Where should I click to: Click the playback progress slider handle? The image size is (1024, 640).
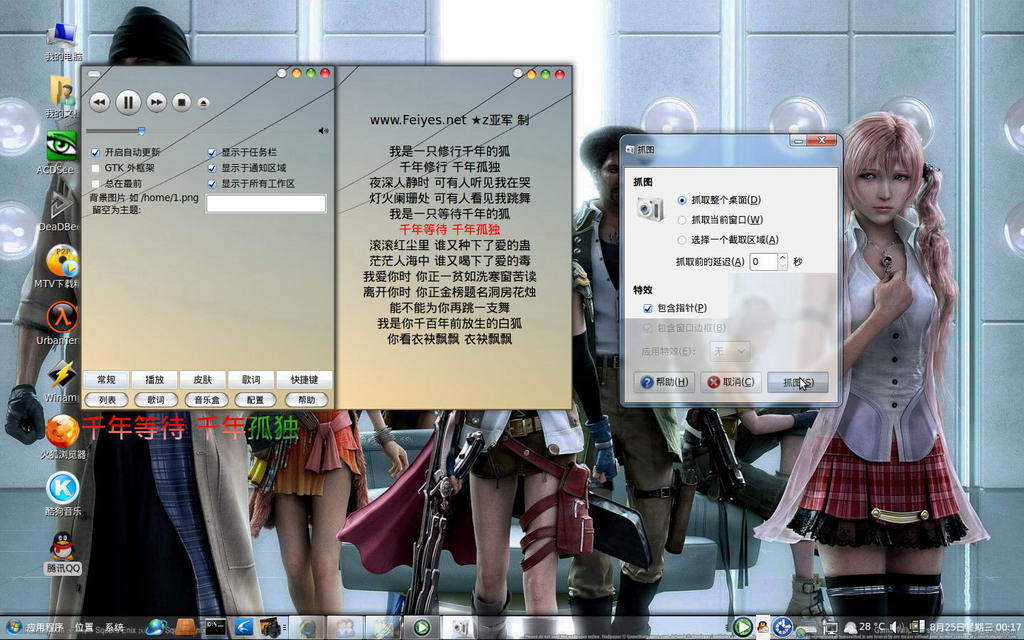point(141,131)
